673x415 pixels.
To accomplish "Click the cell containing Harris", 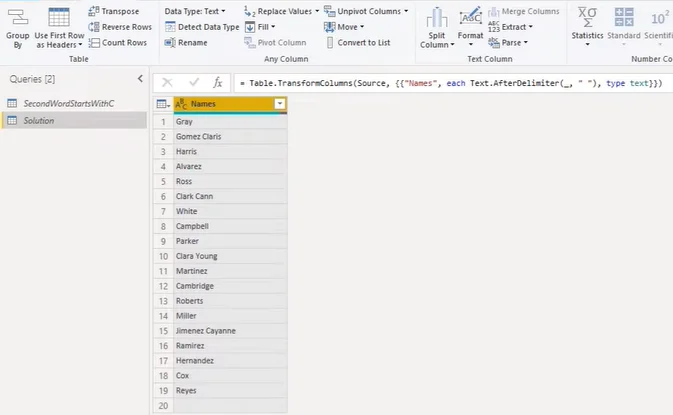I will coord(230,151).
